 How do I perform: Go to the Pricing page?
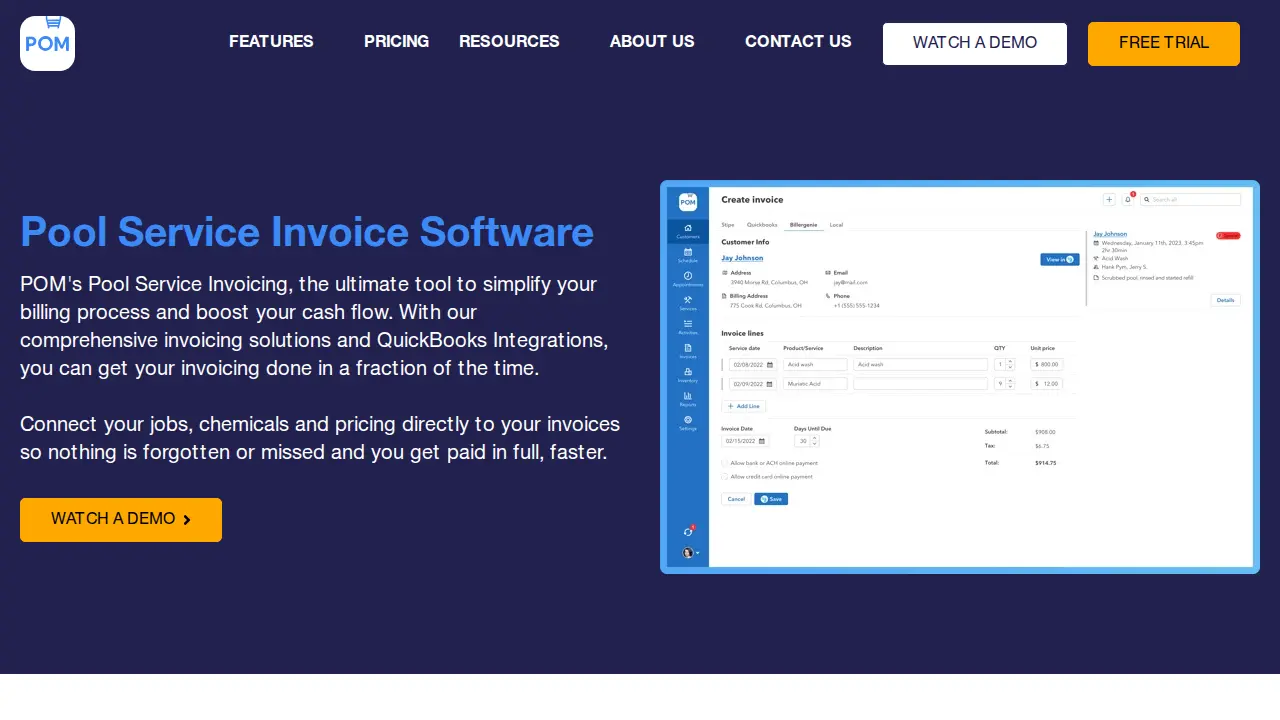click(x=396, y=42)
